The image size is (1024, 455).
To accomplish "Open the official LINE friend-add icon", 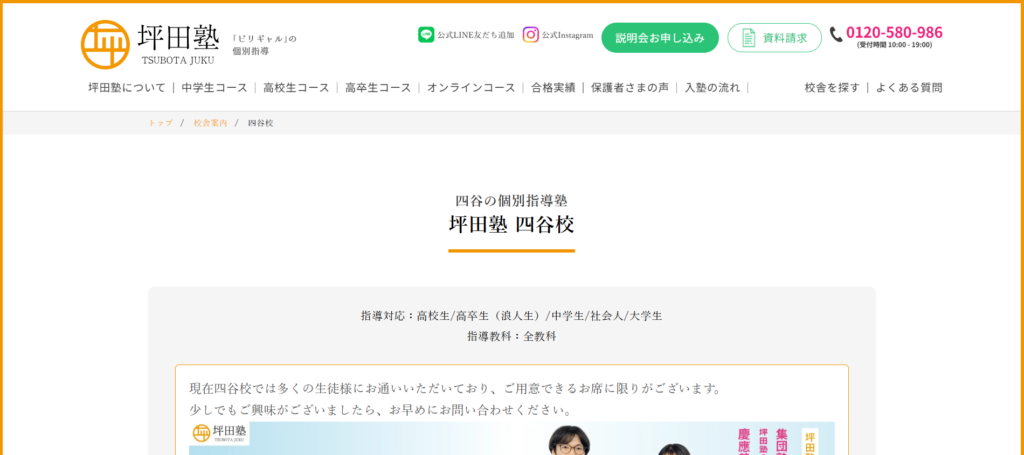I will point(426,35).
